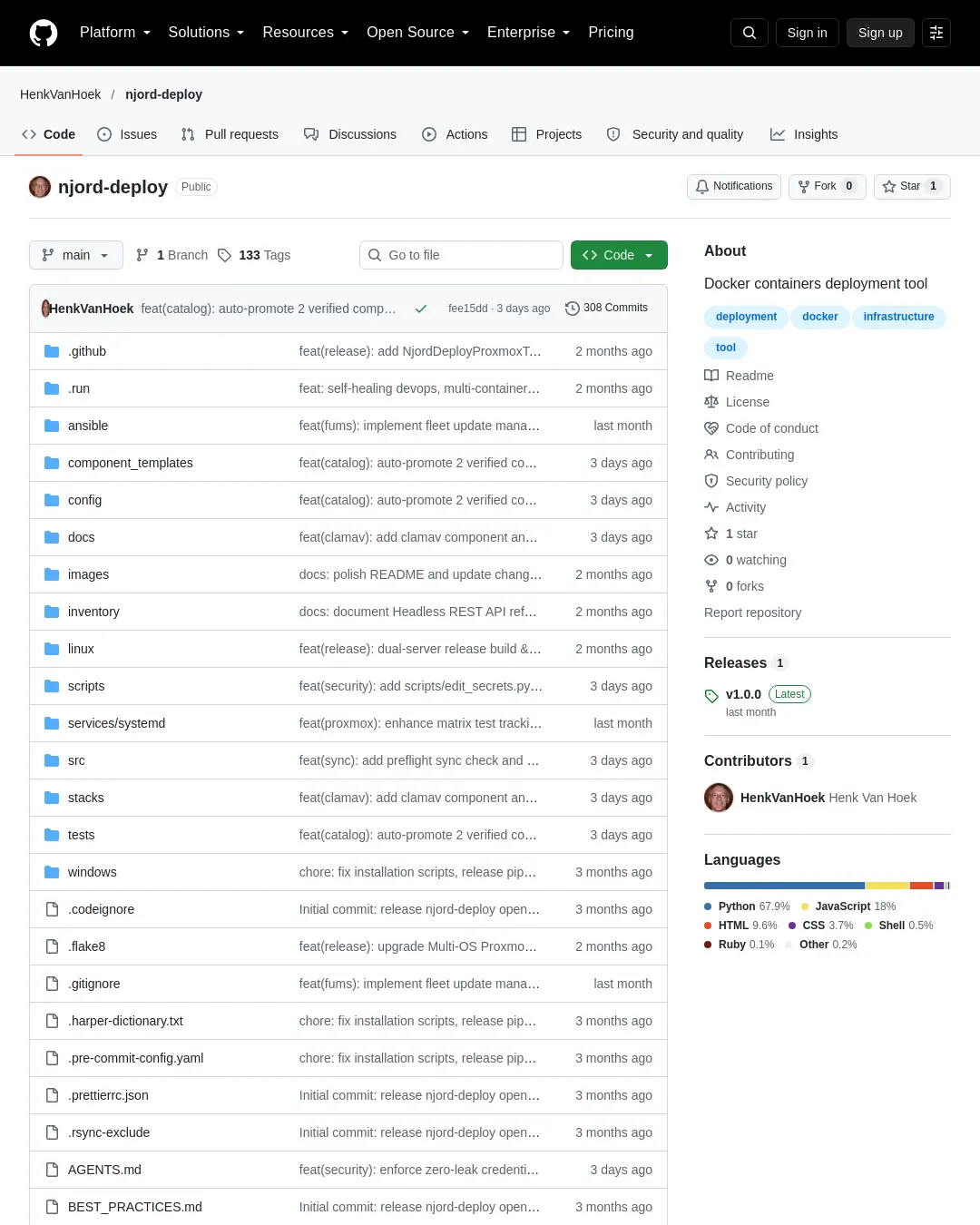
Task: Switch to the Actions tab
Action: tap(455, 134)
